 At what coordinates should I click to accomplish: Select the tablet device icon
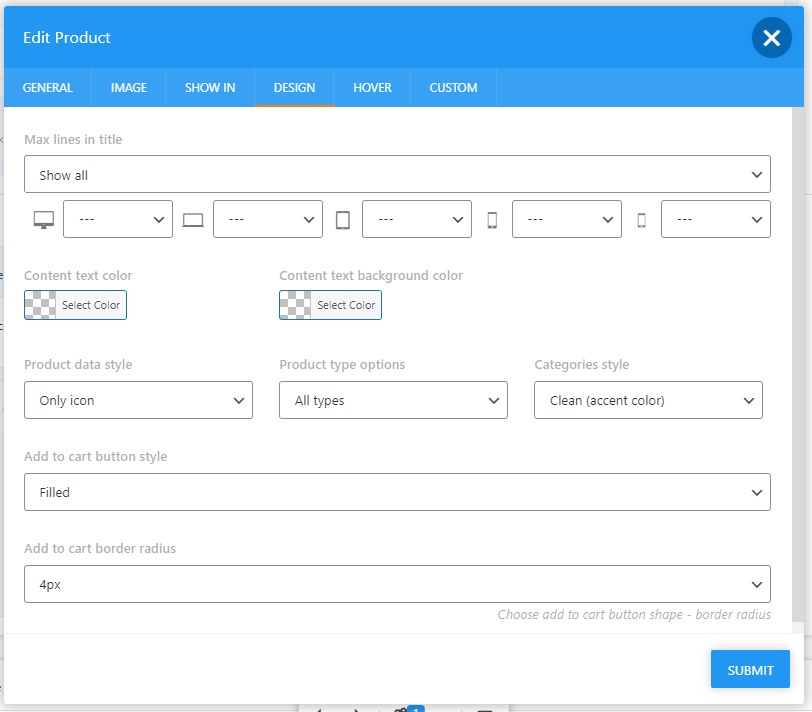tap(343, 219)
